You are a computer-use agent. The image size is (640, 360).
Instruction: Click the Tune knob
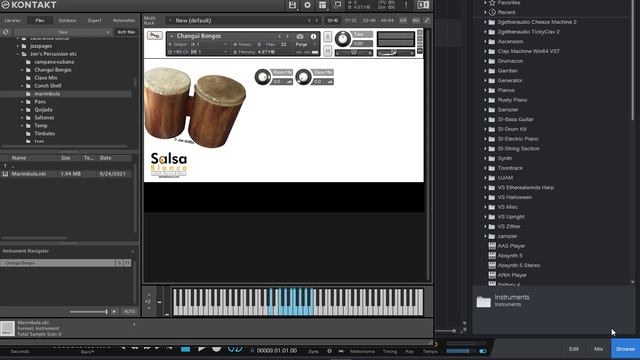pyautogui.click(x=342, y=39)
